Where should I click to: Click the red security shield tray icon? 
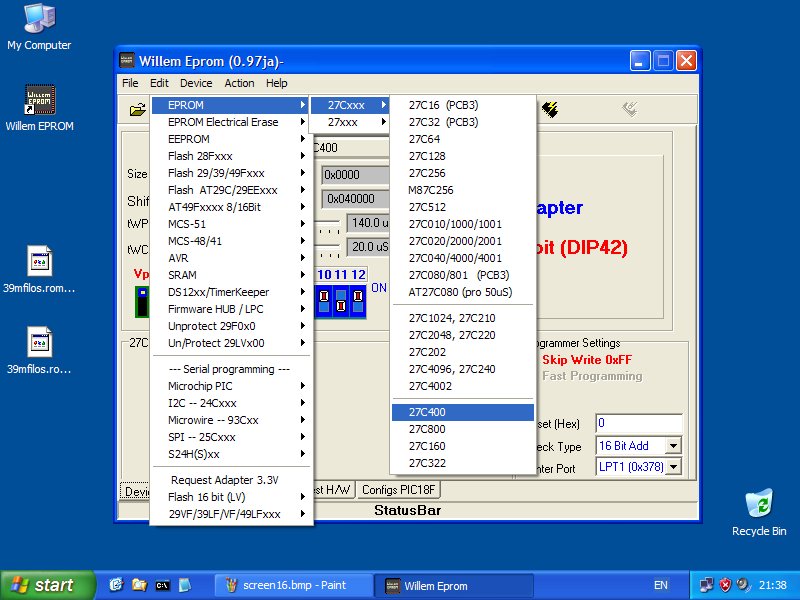click(725, 585)
